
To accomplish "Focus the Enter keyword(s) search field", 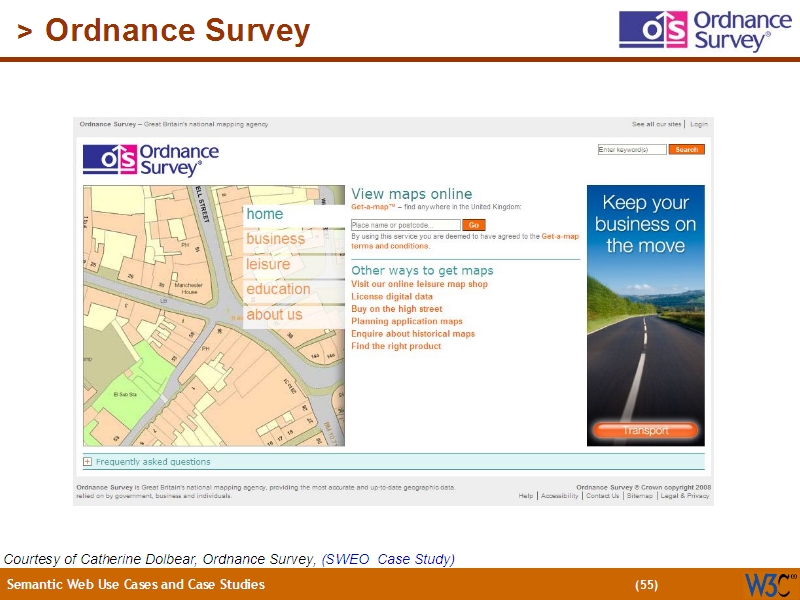I will pyautogui.click(x=631, y=150).
